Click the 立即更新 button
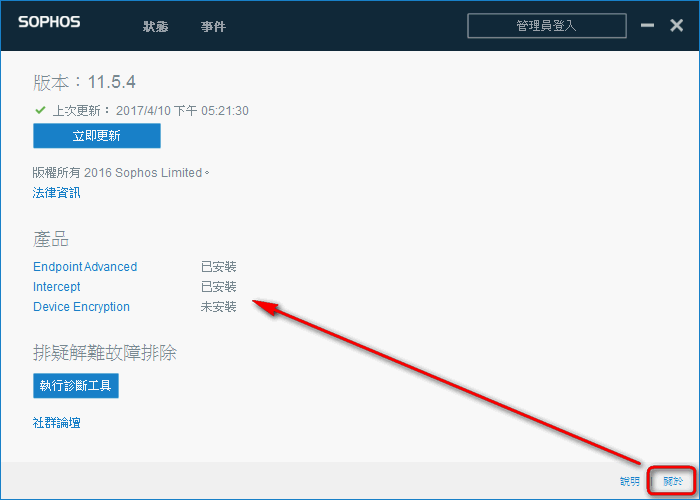 coord(96,136)
